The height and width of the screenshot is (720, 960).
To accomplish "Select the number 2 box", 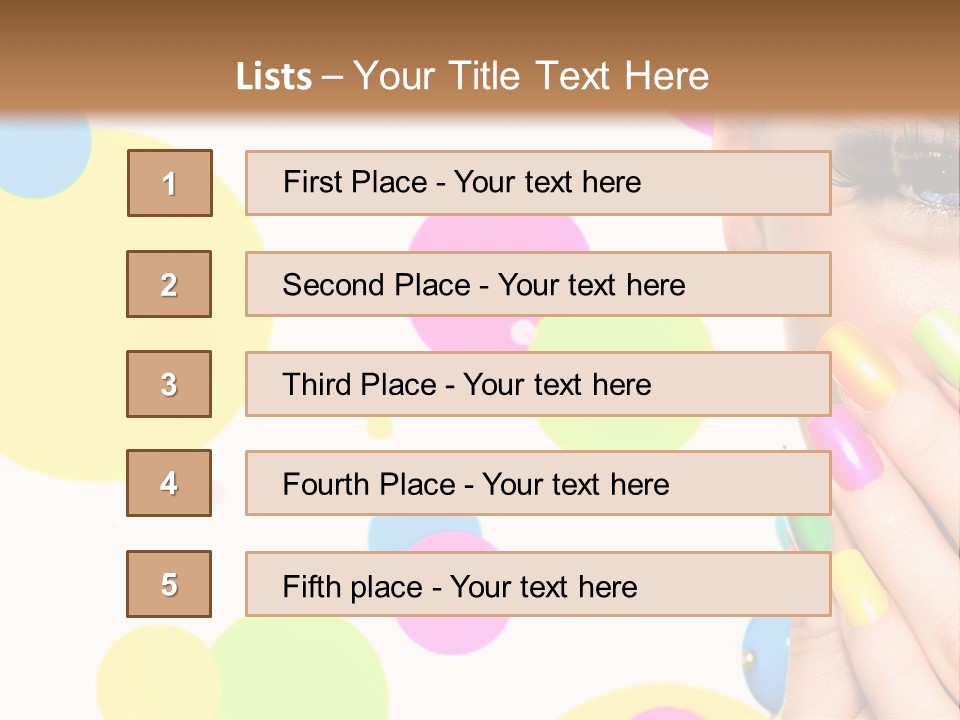I will 169,284.
